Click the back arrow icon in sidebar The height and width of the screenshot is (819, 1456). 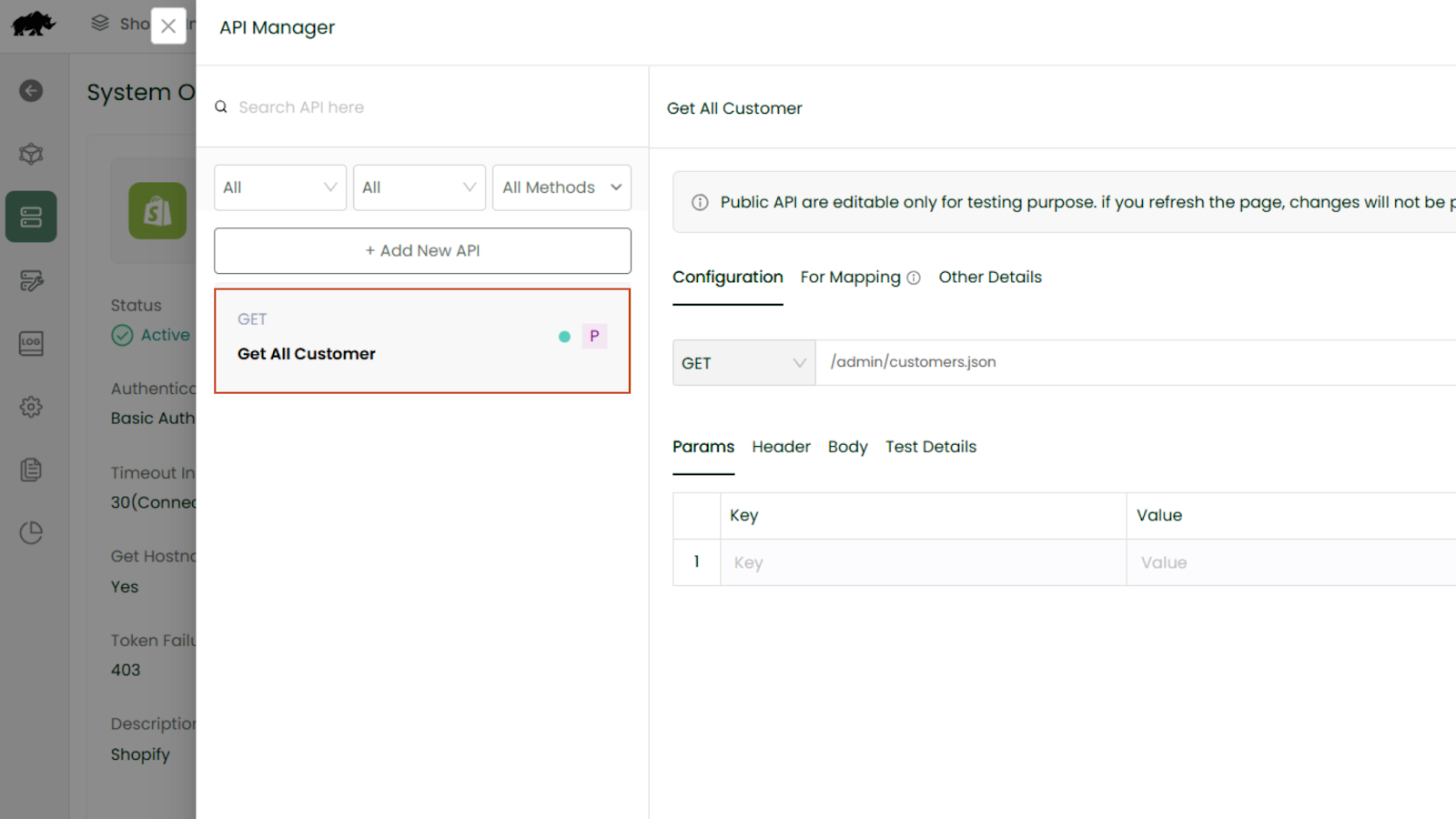(x=31, y=91)
